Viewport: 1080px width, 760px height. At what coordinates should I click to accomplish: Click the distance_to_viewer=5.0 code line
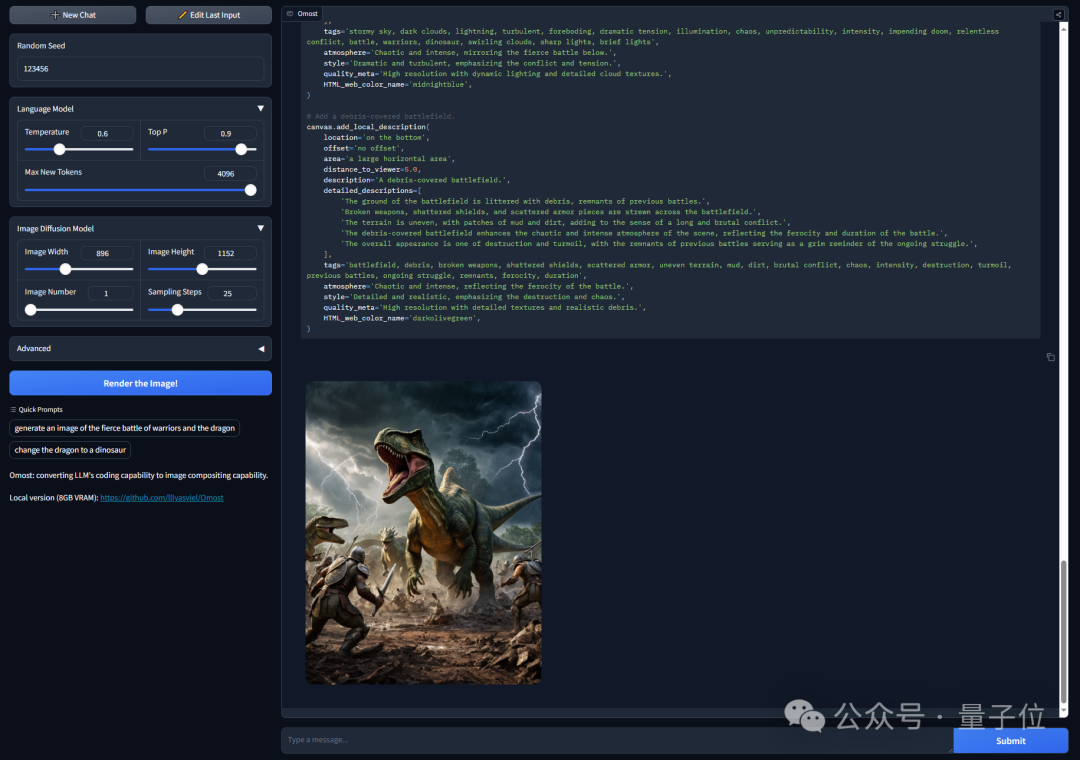(x=372, y=170)
